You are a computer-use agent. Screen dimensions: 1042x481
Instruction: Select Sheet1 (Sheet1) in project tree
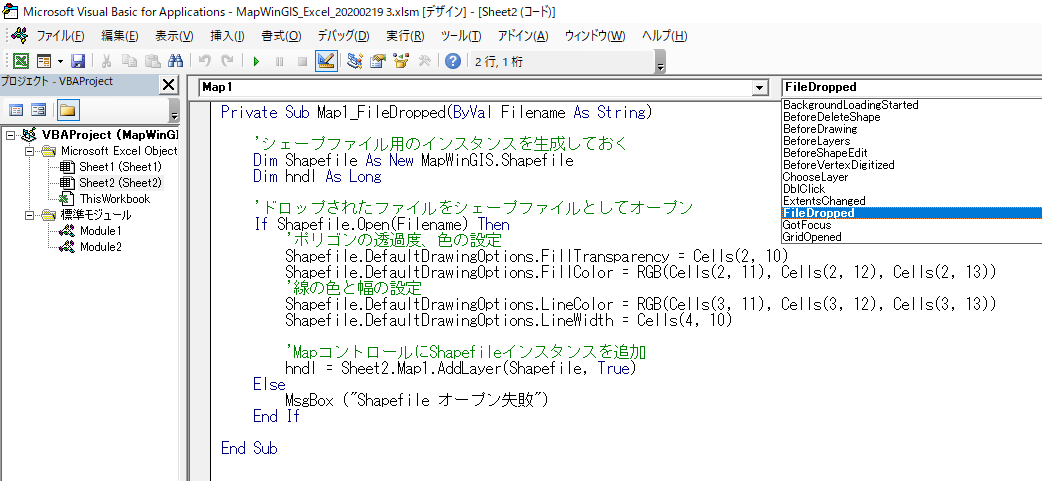[120, 167]
